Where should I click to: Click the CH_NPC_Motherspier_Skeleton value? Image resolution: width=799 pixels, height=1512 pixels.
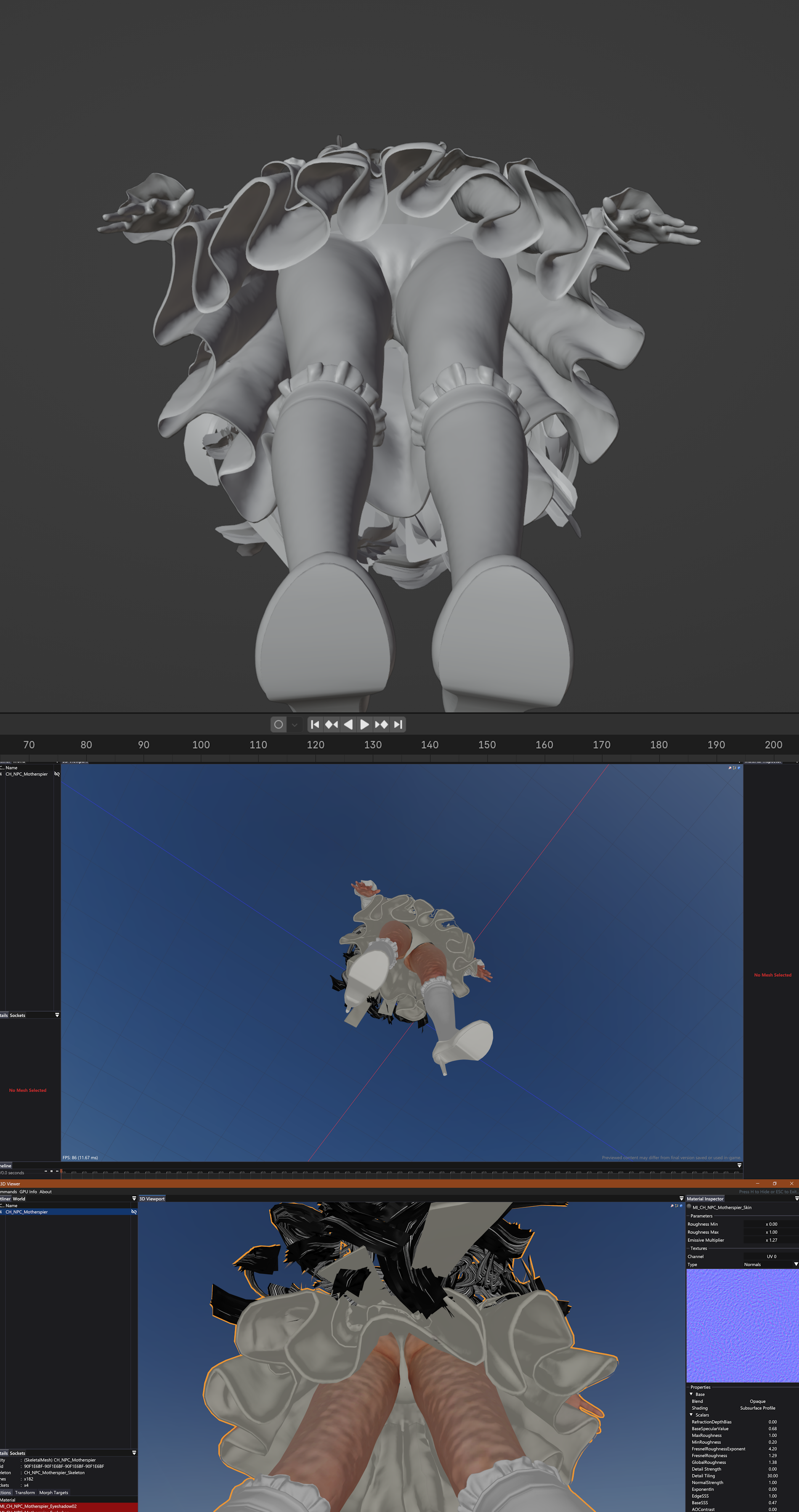pyautogui.click(x=54, y=1473)
